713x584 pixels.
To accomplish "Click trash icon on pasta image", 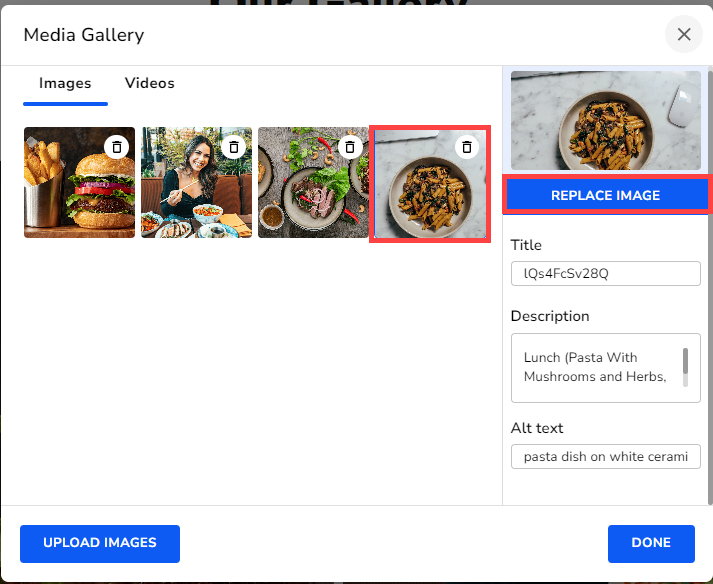I will [466, 147].
